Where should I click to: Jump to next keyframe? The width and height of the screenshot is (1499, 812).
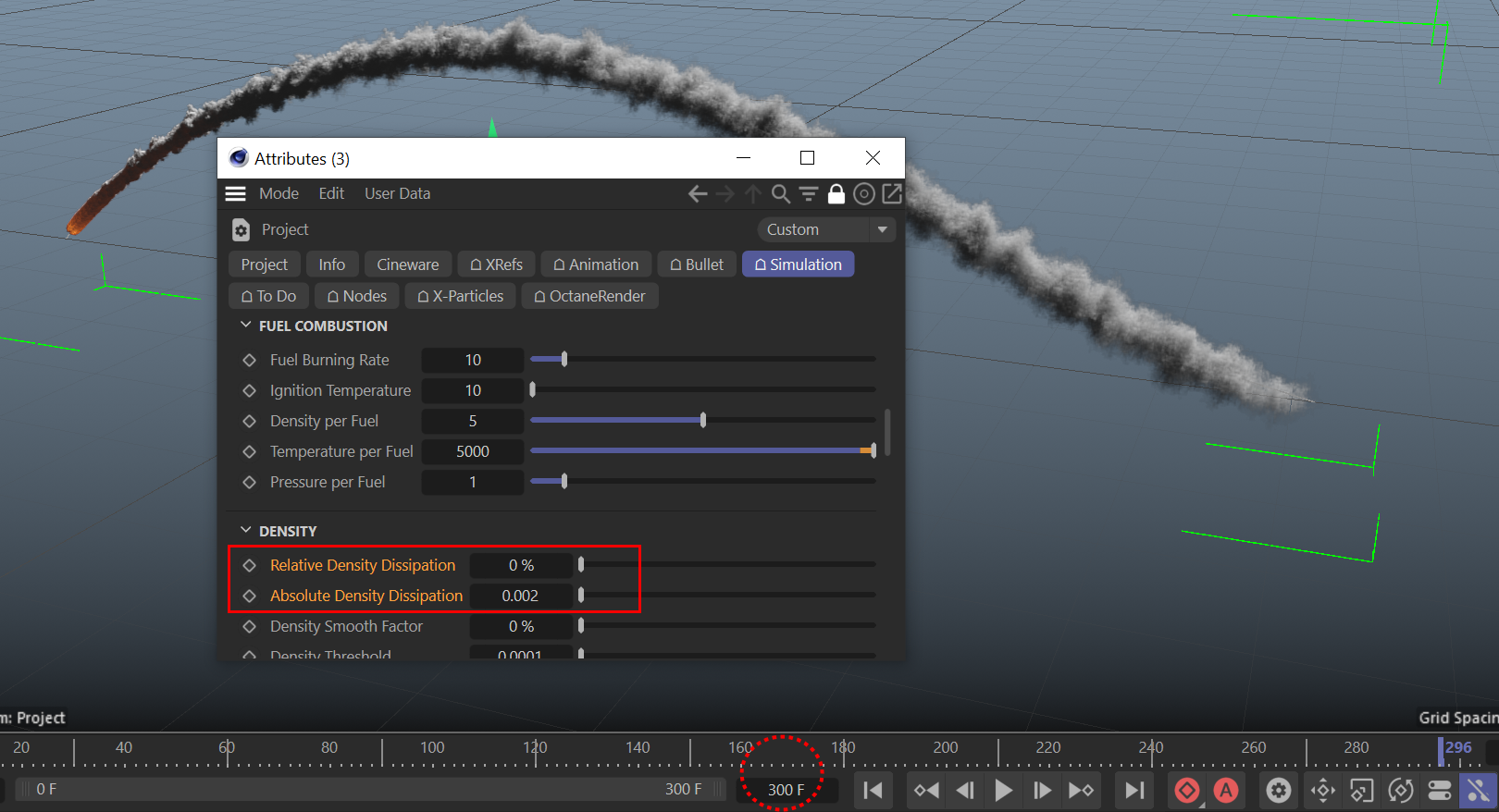[x=1081, y=790]
